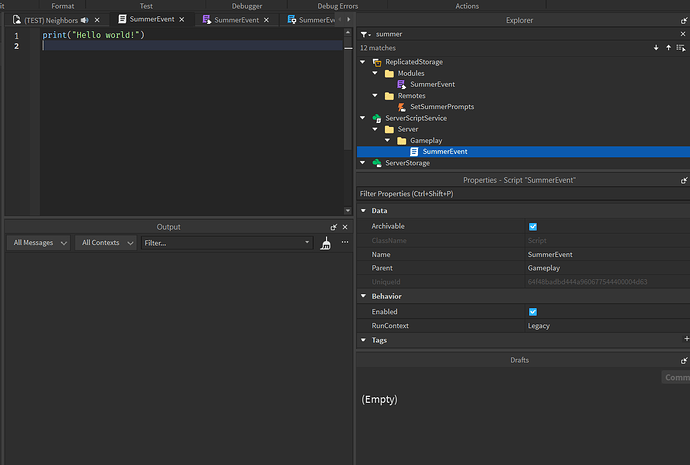The image size is (690, 465).
Task: Open the All Contexts dropdown in Output
Action: click(106, 243)
